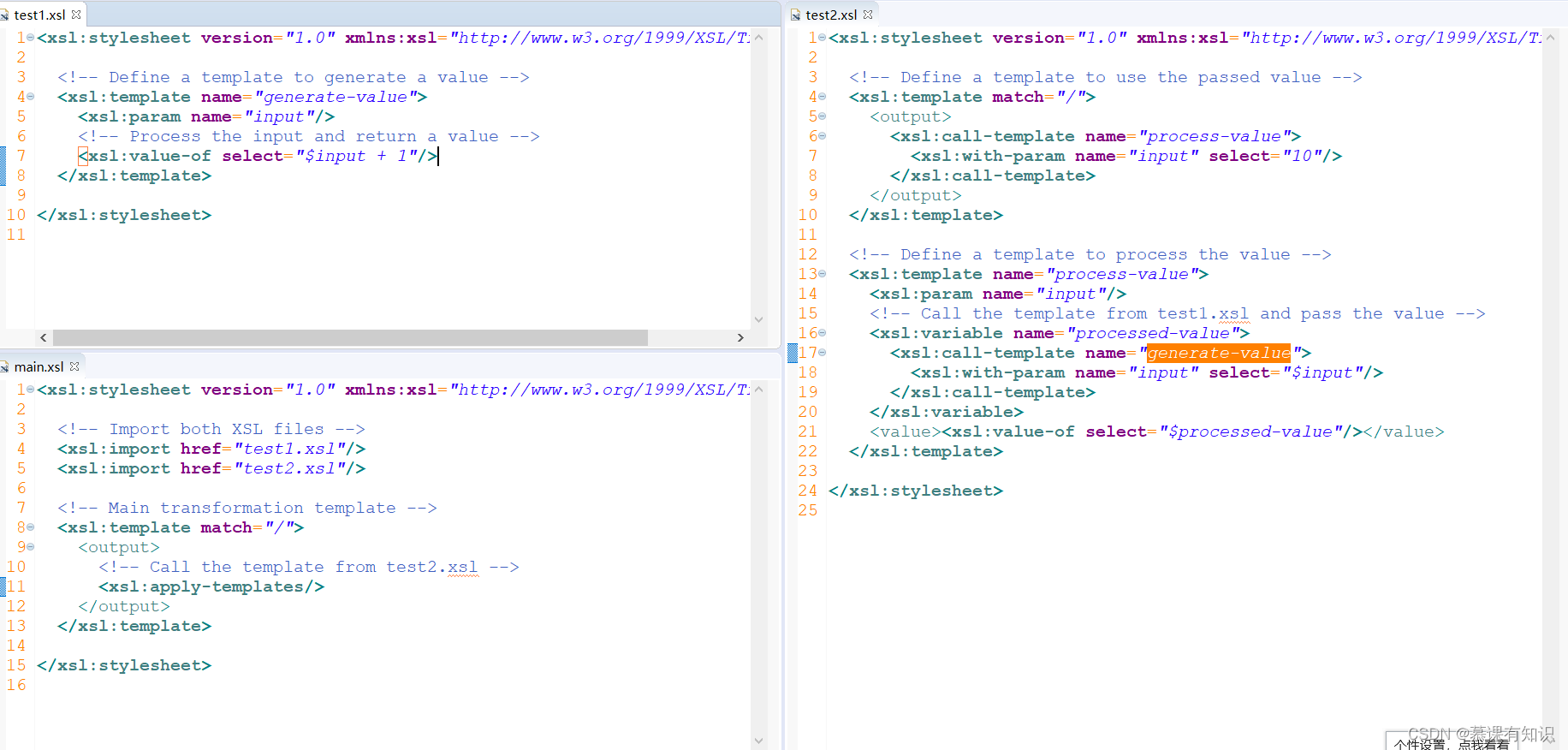Viewport: 1568px width, 750px height.
Task: Click right arrow of test1.xsl horizontal scrollbar
Action: [740, 337]
